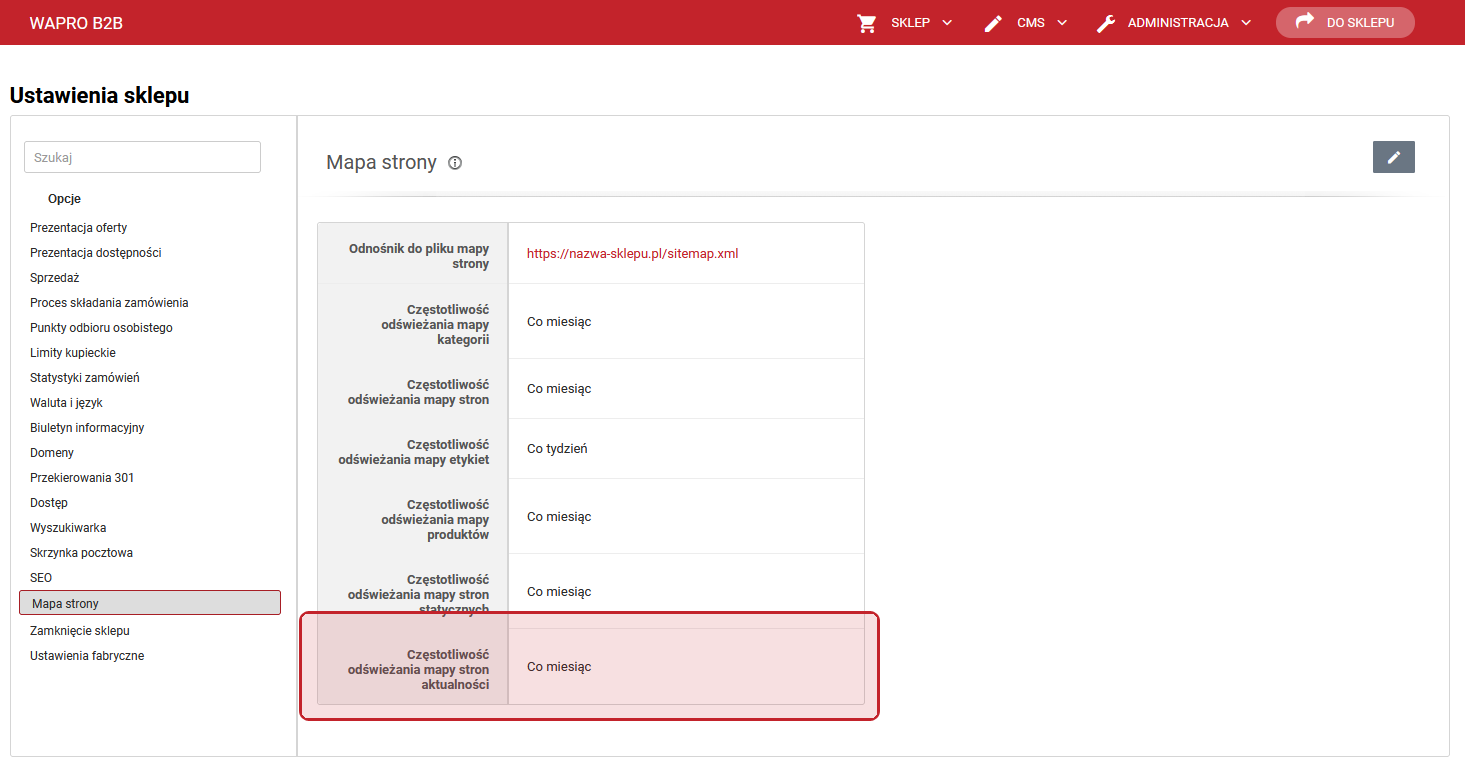This screenshot has width=1465, height=782.
Task: Select Przekierowania 301 option
Action: point(82,478)
